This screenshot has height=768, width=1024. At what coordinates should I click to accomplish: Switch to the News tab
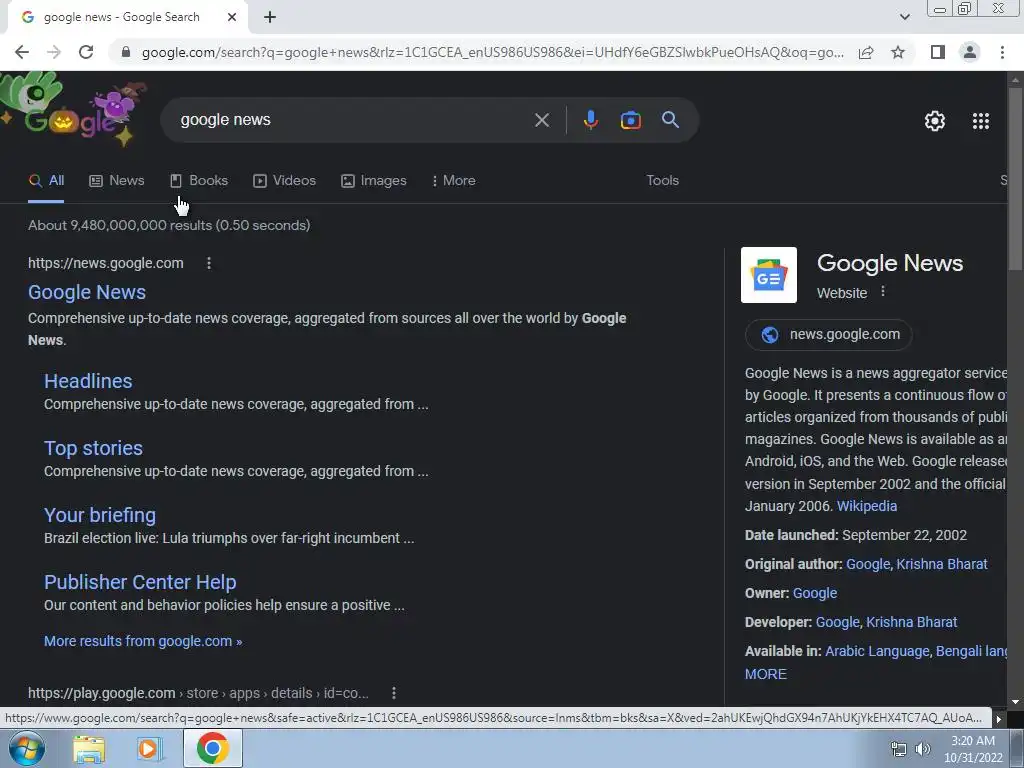pyautogui.click(x=116, y=181)
